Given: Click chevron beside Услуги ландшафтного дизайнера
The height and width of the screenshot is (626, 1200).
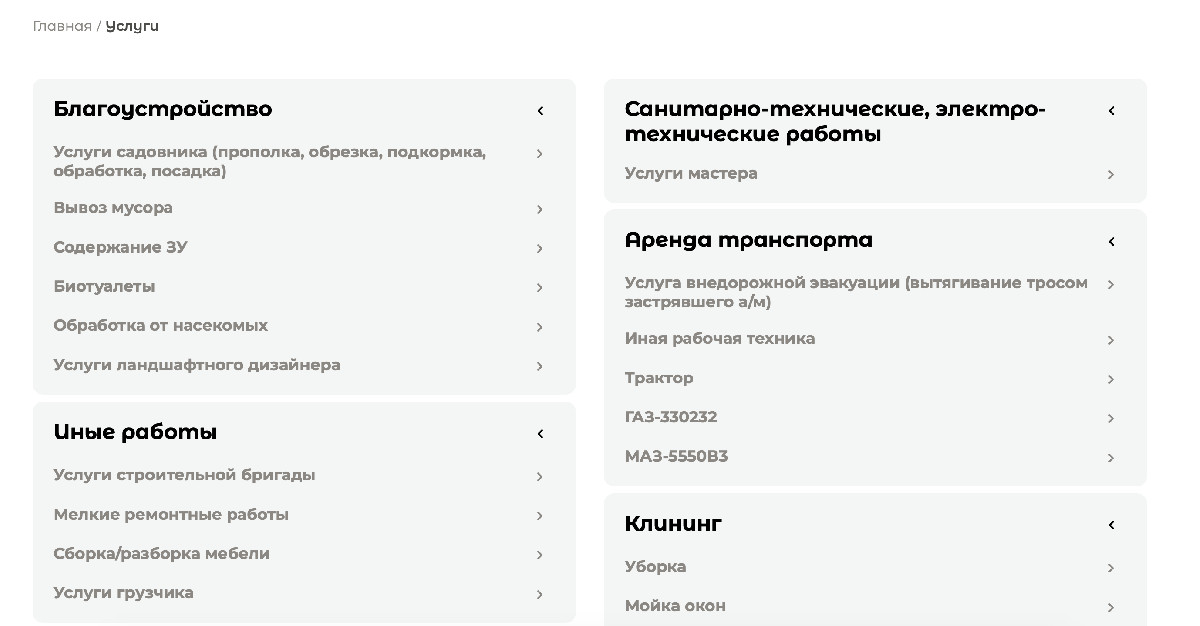Looking at the screenshot, I should (540, 367).
